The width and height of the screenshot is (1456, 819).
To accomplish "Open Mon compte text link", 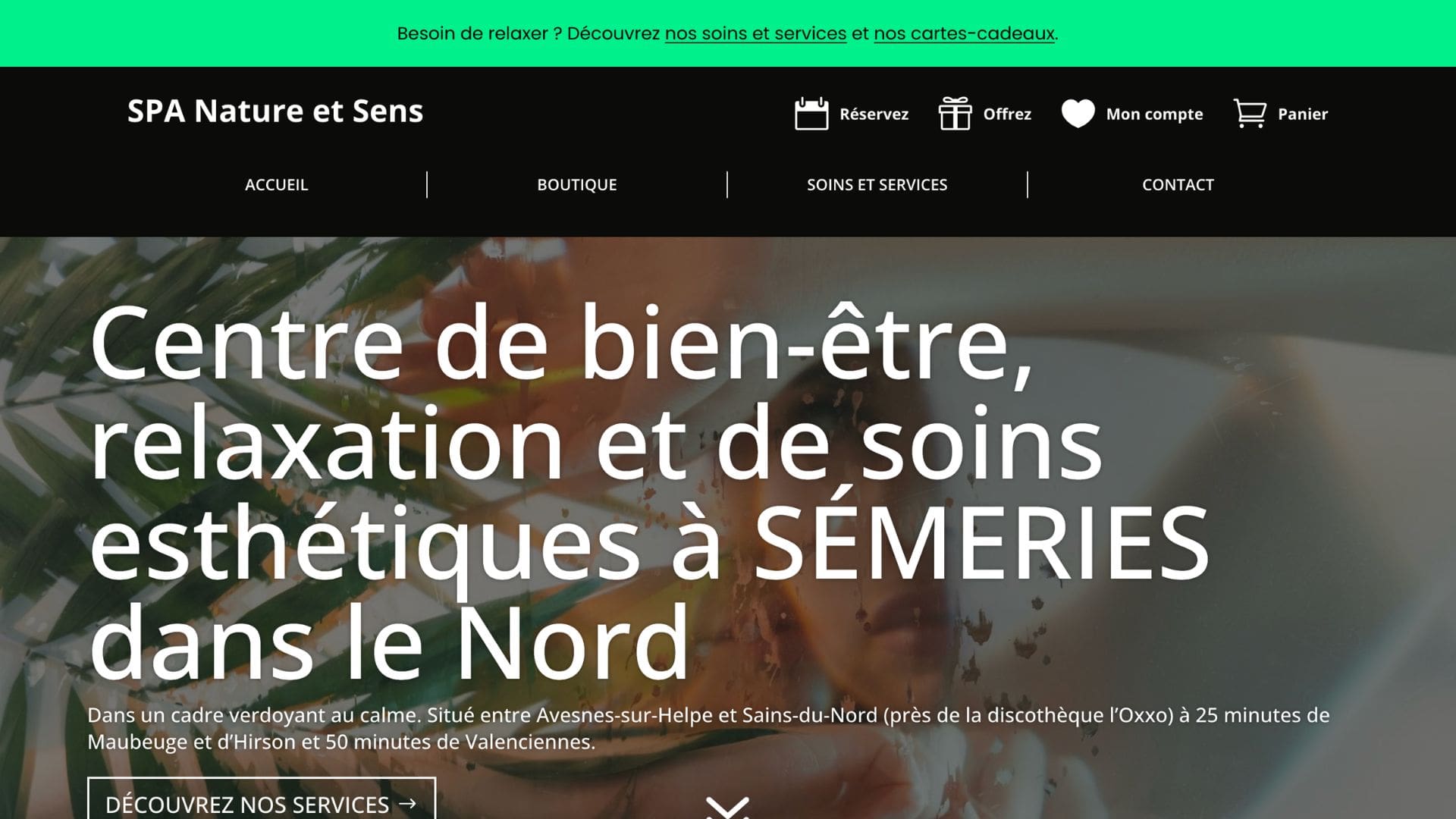I will [1154, 114].
